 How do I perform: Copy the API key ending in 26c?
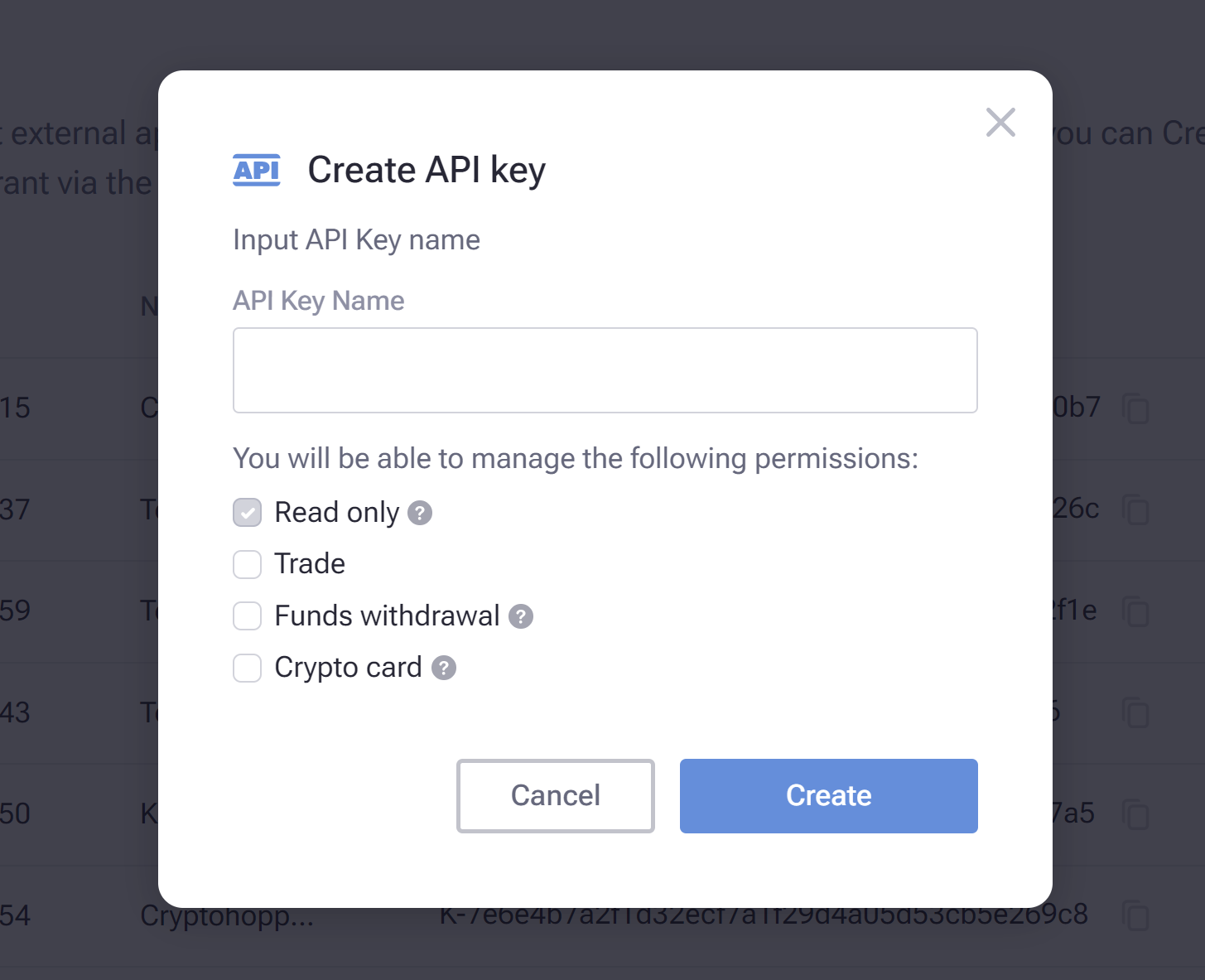pos(1135,509)
